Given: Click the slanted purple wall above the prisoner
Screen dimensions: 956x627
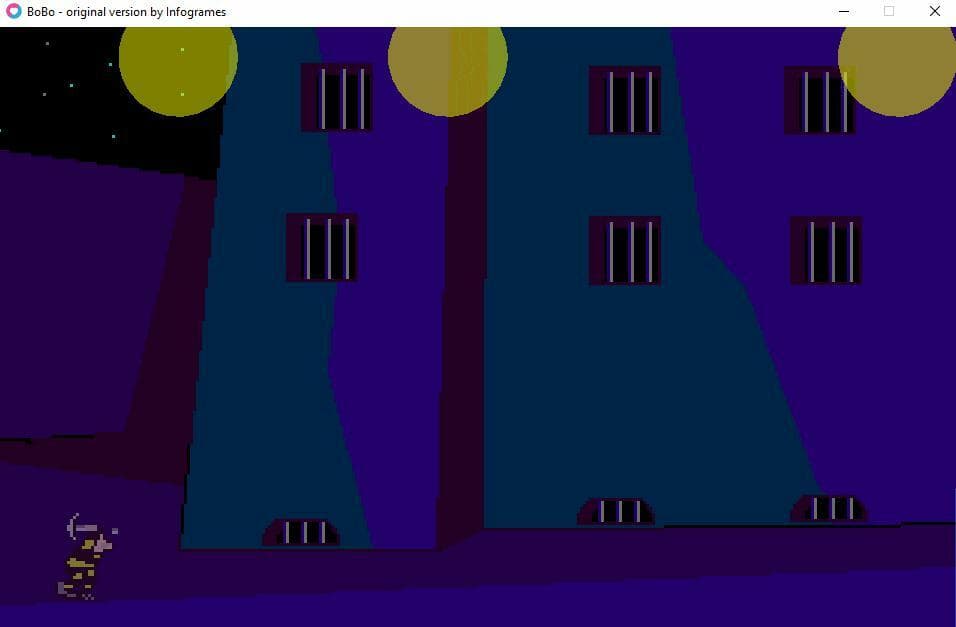Looking at the screenshot, I should tap(90, 300).
